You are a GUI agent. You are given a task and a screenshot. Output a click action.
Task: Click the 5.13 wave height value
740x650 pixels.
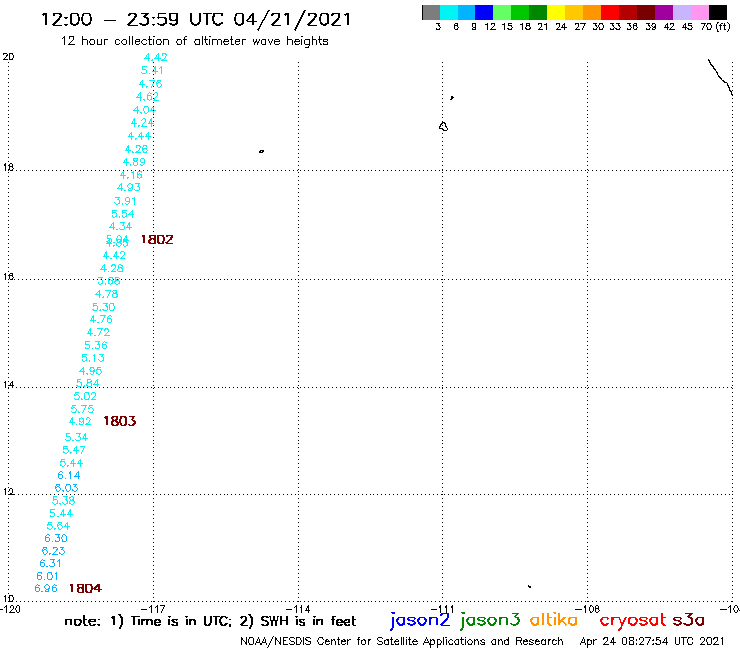tap(93, 358)
